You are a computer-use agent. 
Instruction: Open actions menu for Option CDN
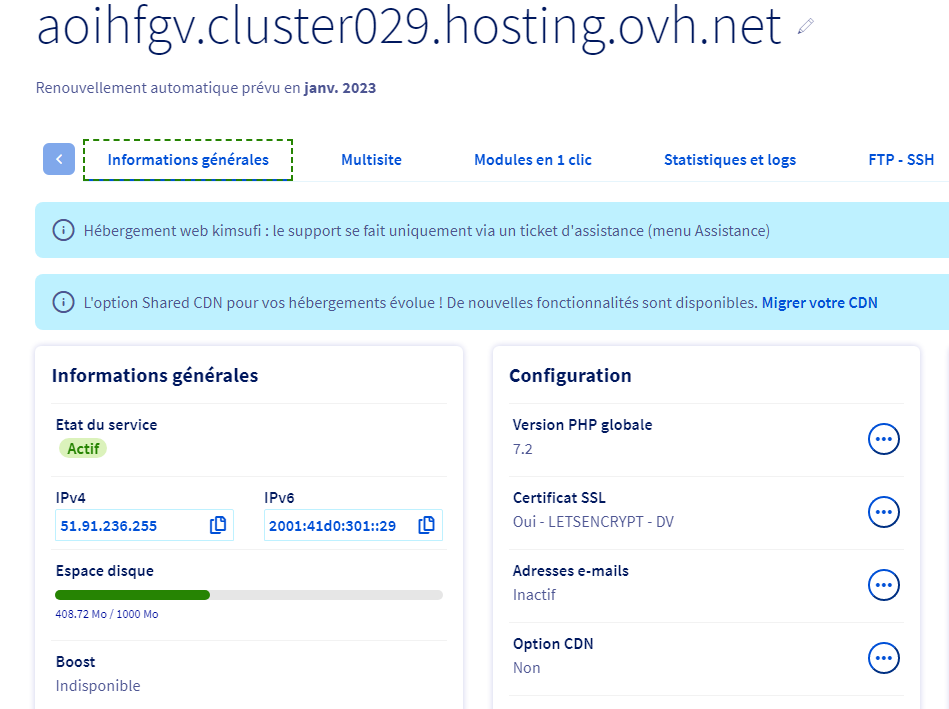coord(883,658)
